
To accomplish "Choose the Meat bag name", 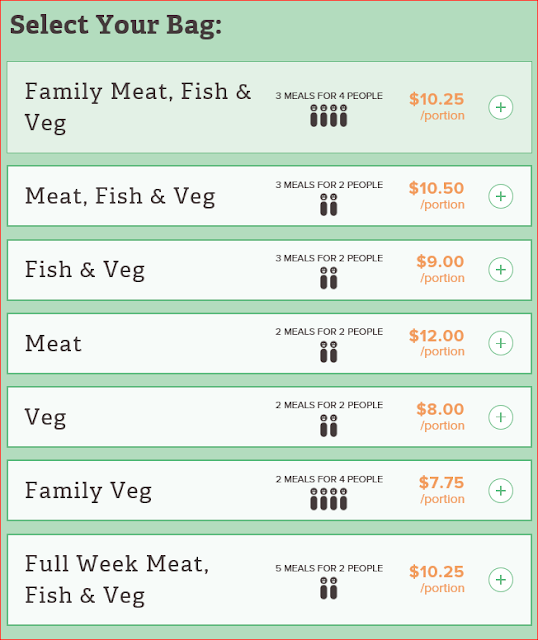I will (x=53, y=343).
